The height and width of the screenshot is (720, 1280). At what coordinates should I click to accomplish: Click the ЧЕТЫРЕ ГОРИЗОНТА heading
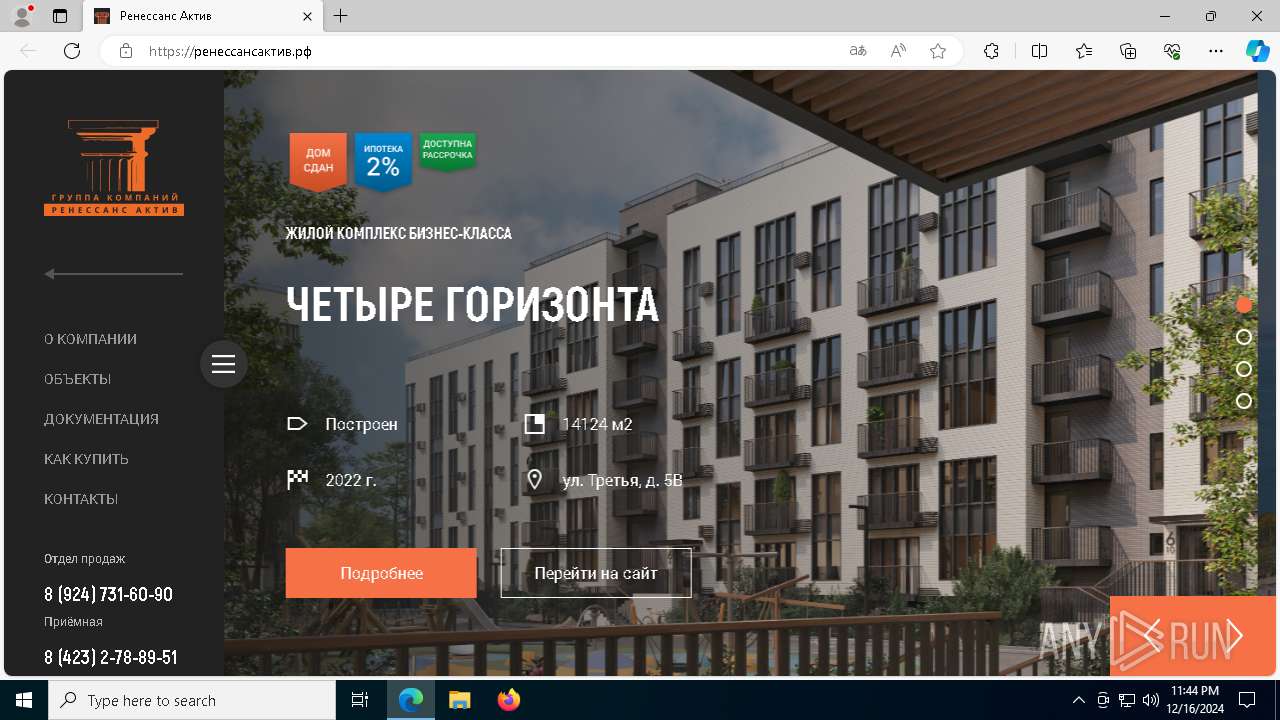[x=472, y=304]
